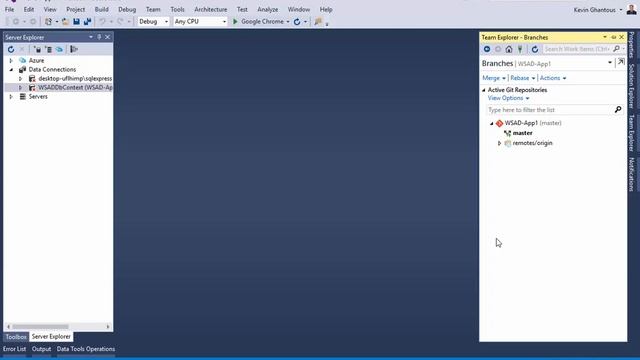Click the New Project toolbar icon
640x360 pixels.
49,22
